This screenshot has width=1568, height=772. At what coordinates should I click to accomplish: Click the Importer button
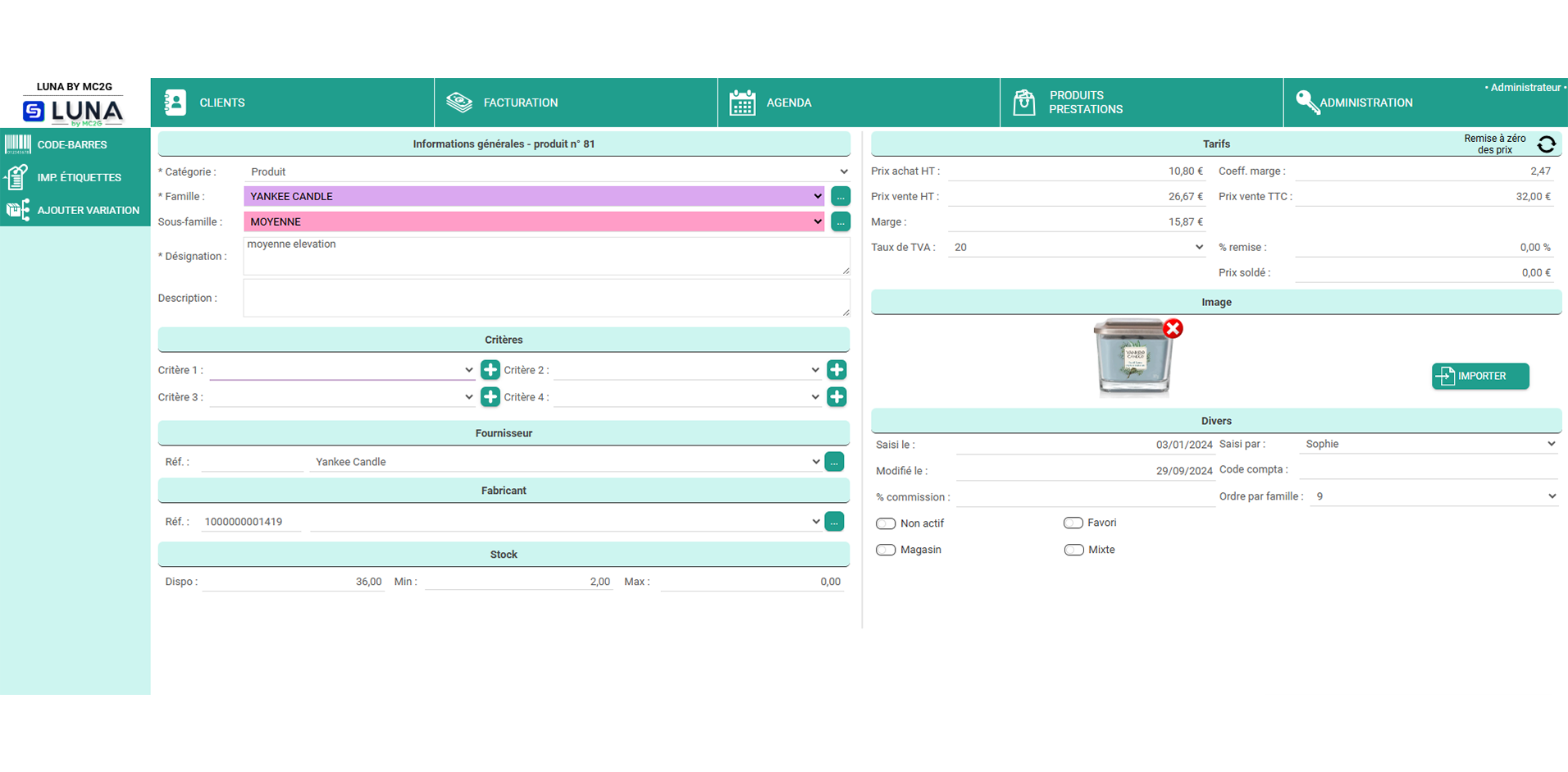1480,376
